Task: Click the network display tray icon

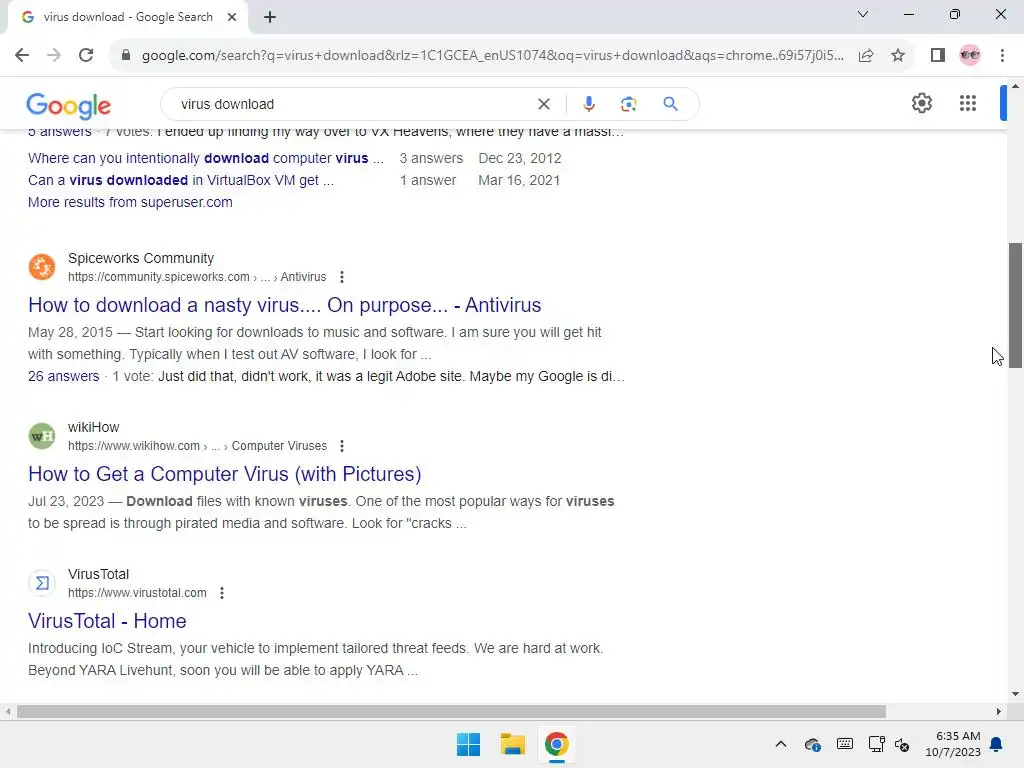Action: click(876, 744)
